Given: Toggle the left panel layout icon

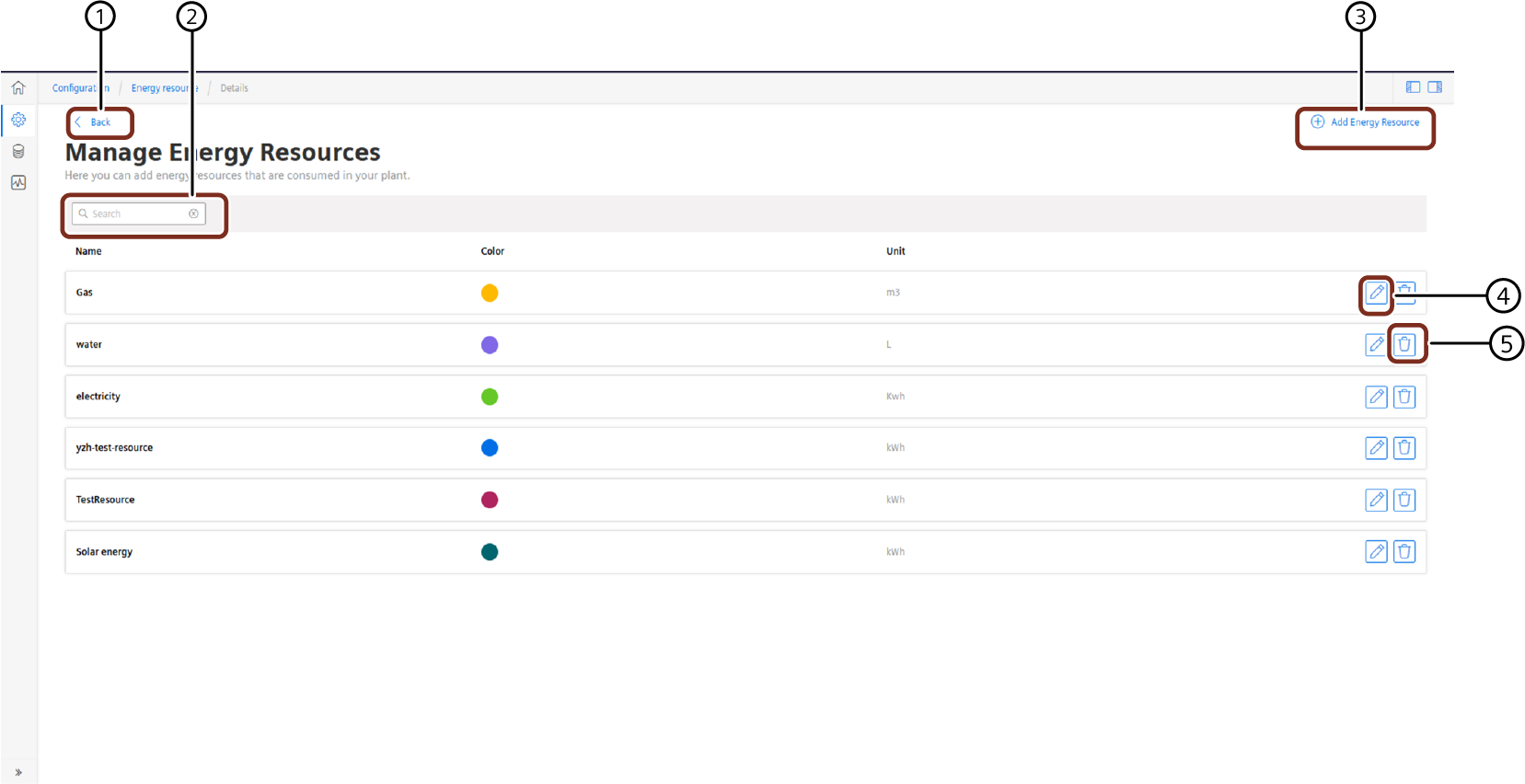Looking at the screenshot, I should [1413, 87].
